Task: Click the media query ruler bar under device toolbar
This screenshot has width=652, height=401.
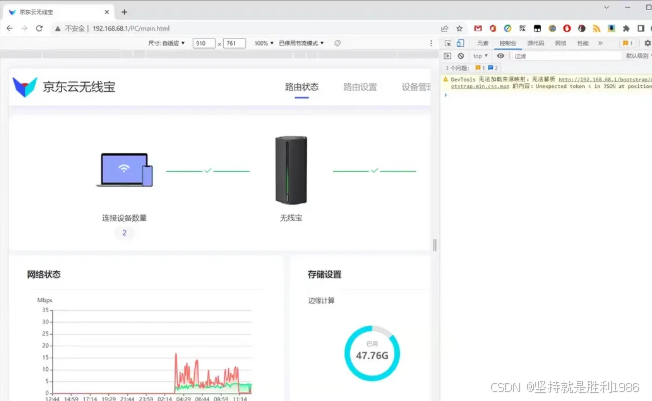Action: click(x=219, y=54)
